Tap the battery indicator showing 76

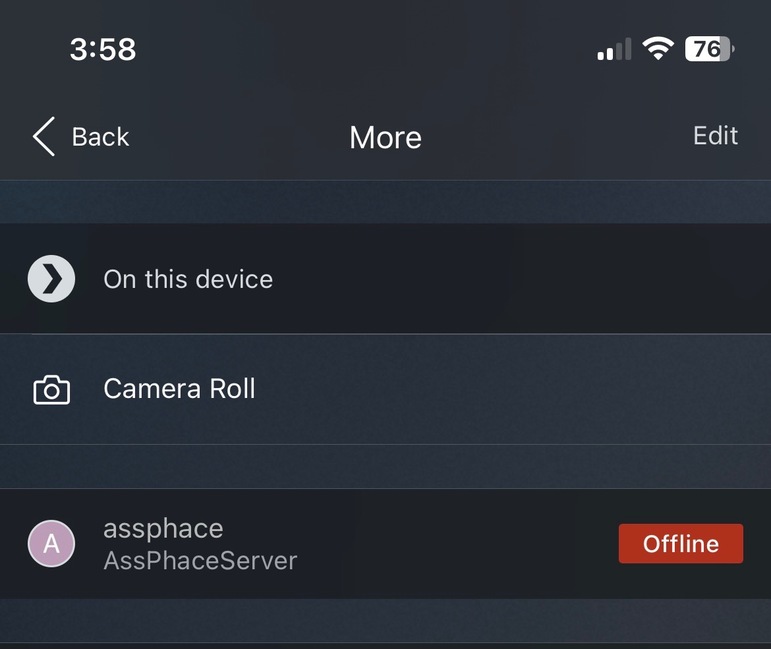tap(710, 49)
